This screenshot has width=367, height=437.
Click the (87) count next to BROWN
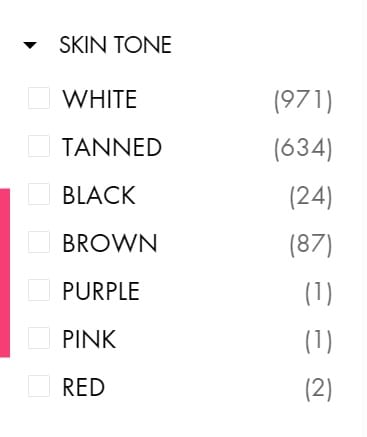tap(311, 245)
